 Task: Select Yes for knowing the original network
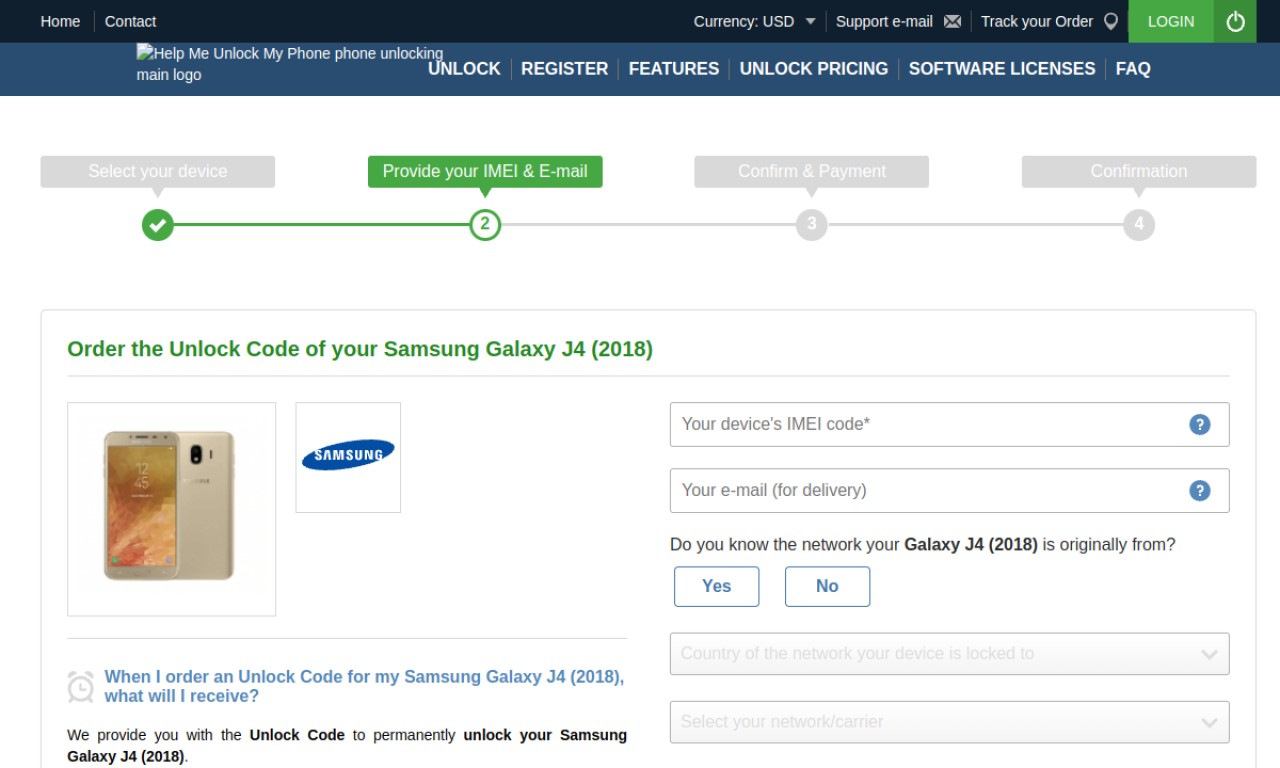tap(716, 586)
